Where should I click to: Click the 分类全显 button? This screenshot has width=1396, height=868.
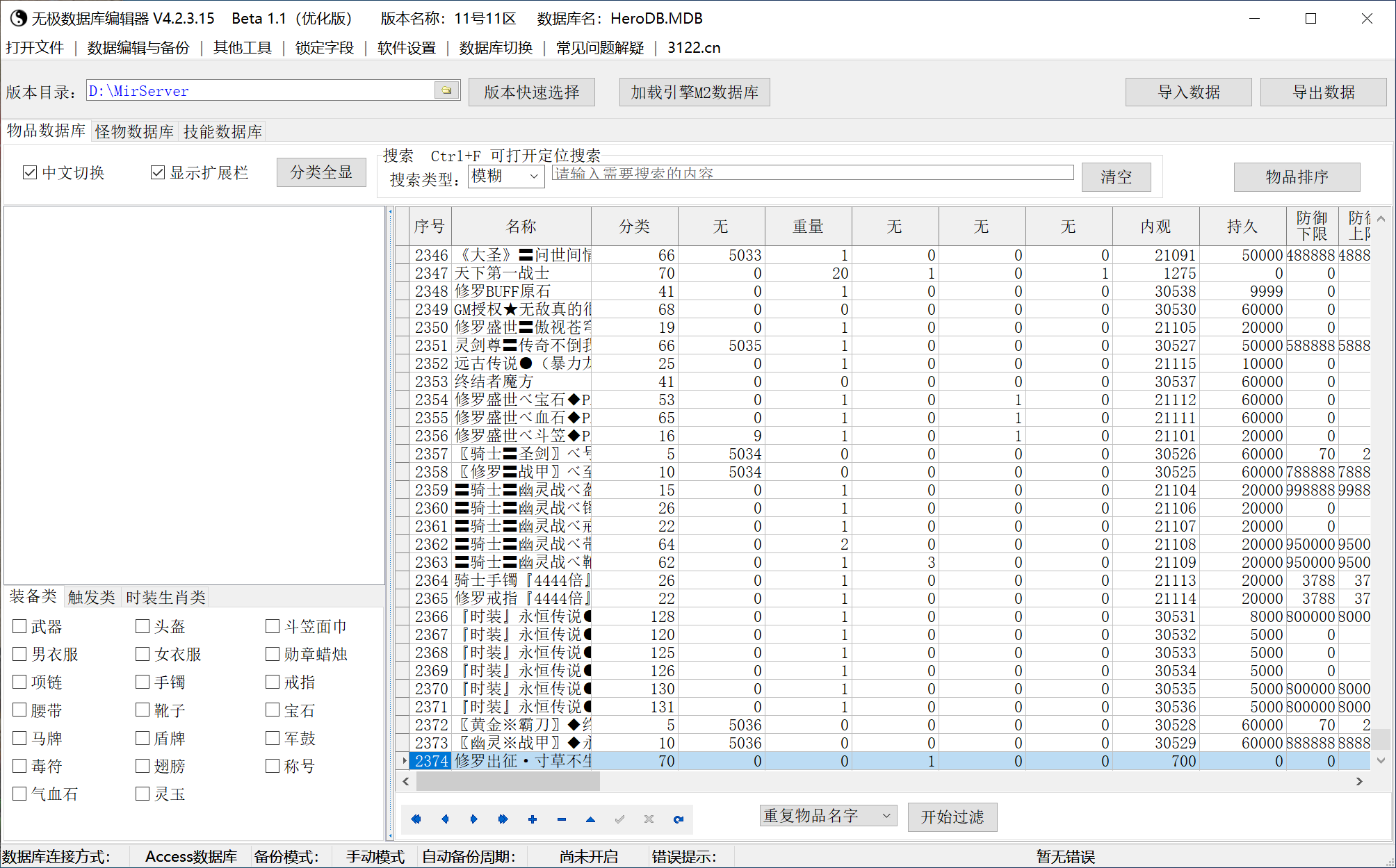[x=321, y=172]
